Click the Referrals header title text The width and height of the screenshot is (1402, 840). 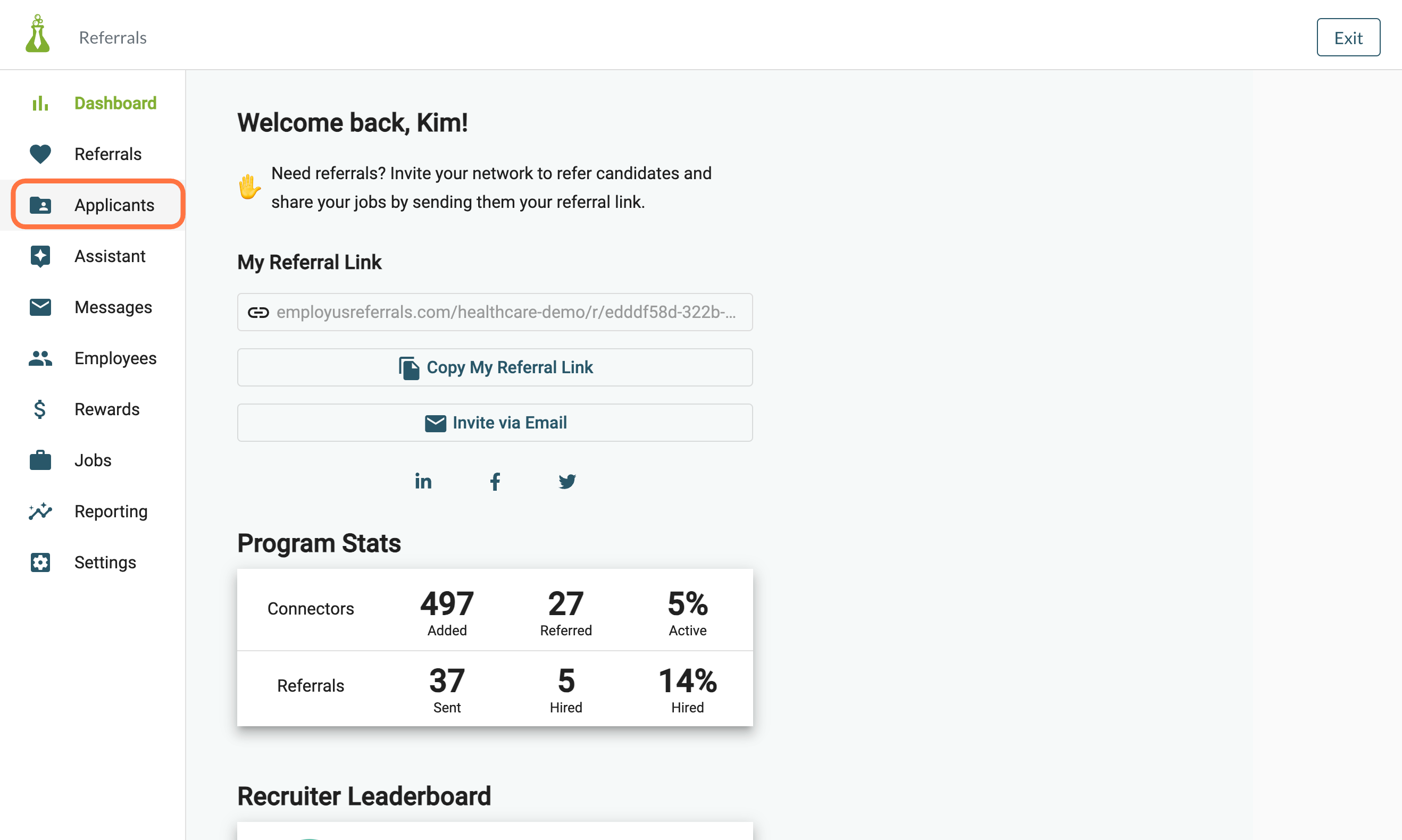pos(113,37)
